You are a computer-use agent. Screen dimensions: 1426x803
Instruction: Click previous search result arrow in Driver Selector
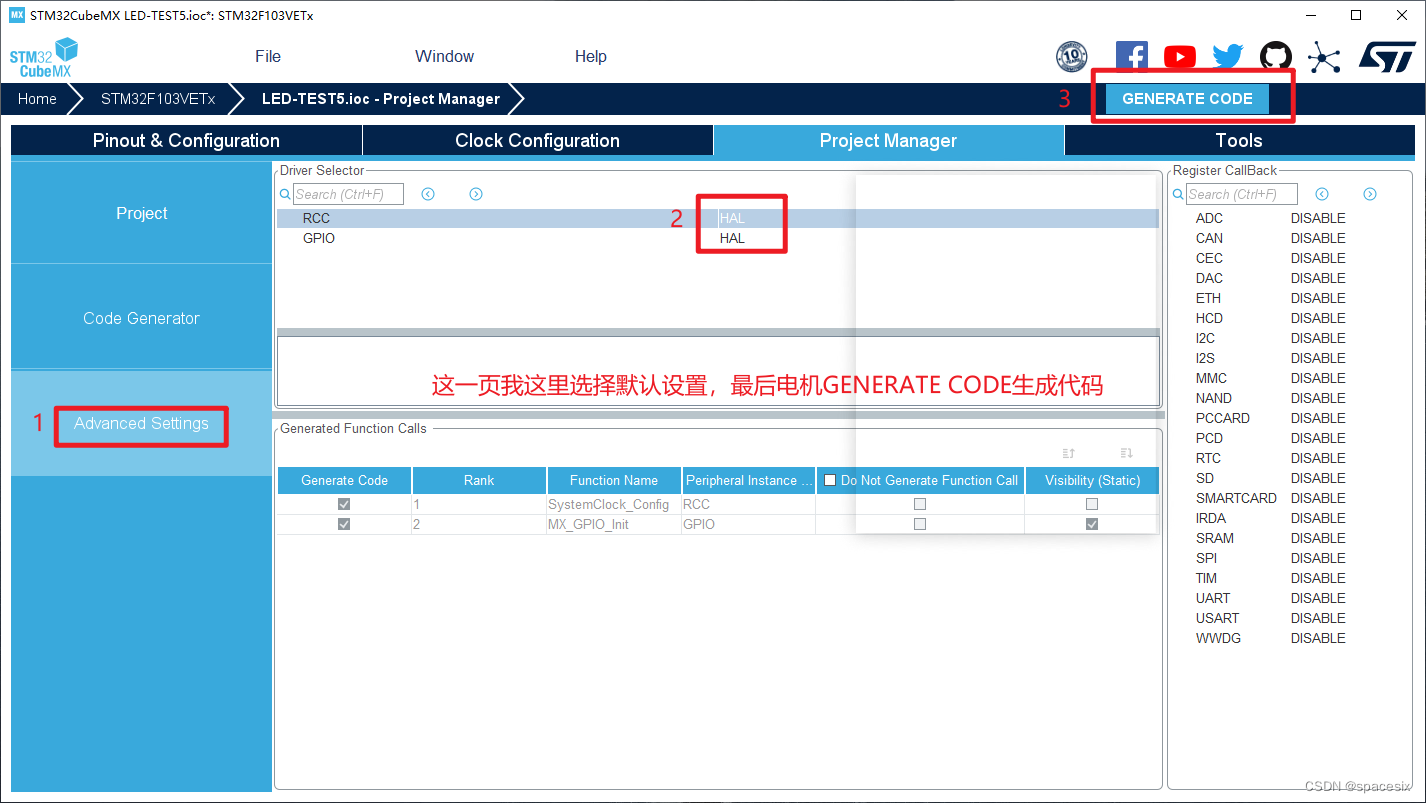[428, 194]
